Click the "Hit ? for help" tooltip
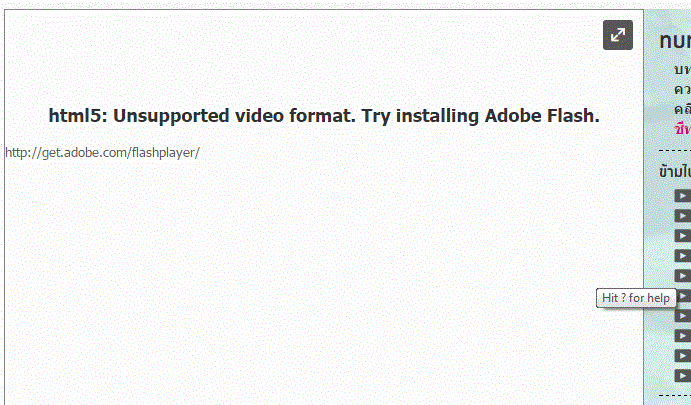This screenshot has height=405, width=691. [x=635, y=298]
